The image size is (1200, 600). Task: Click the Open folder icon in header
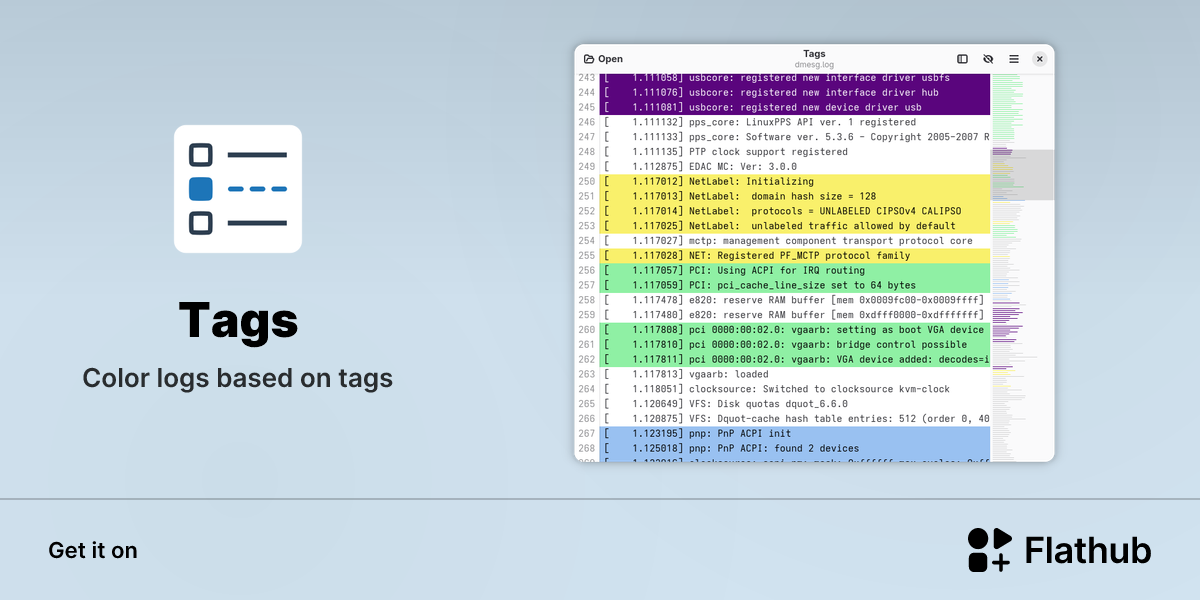point(589,59)
